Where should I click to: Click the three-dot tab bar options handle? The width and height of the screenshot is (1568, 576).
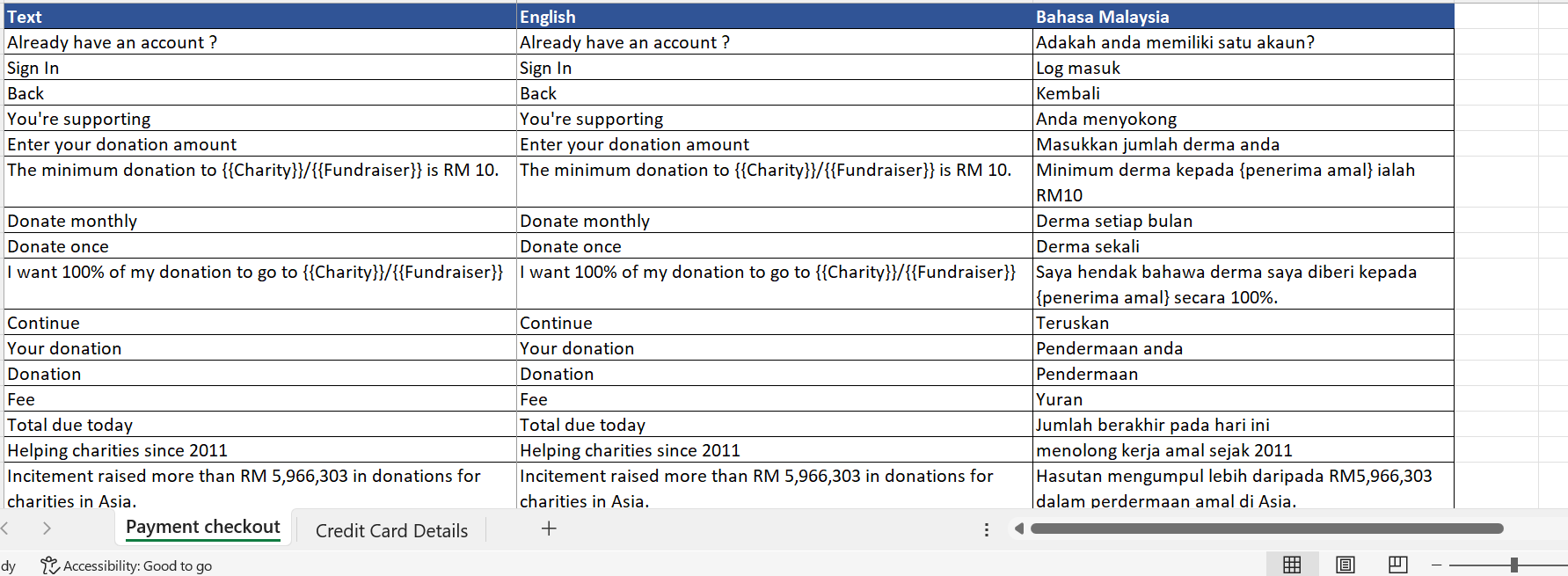[987, 529]
